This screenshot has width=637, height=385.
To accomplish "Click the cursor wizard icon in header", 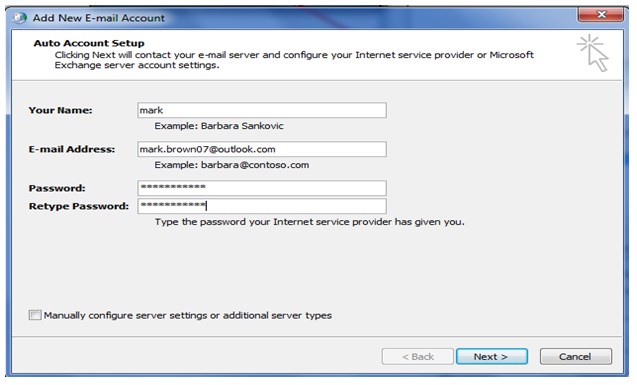I will coord(593,53).
